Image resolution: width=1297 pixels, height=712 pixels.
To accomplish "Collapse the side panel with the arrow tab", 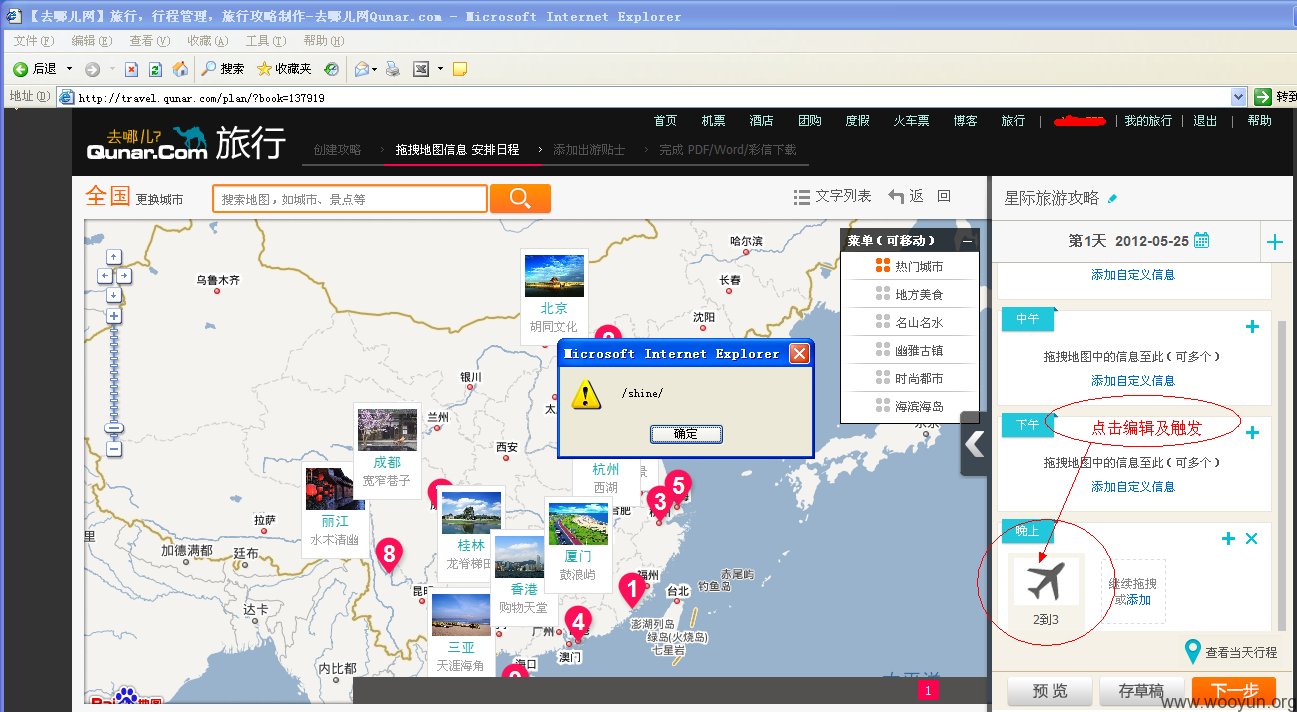I will coord(974,444).
